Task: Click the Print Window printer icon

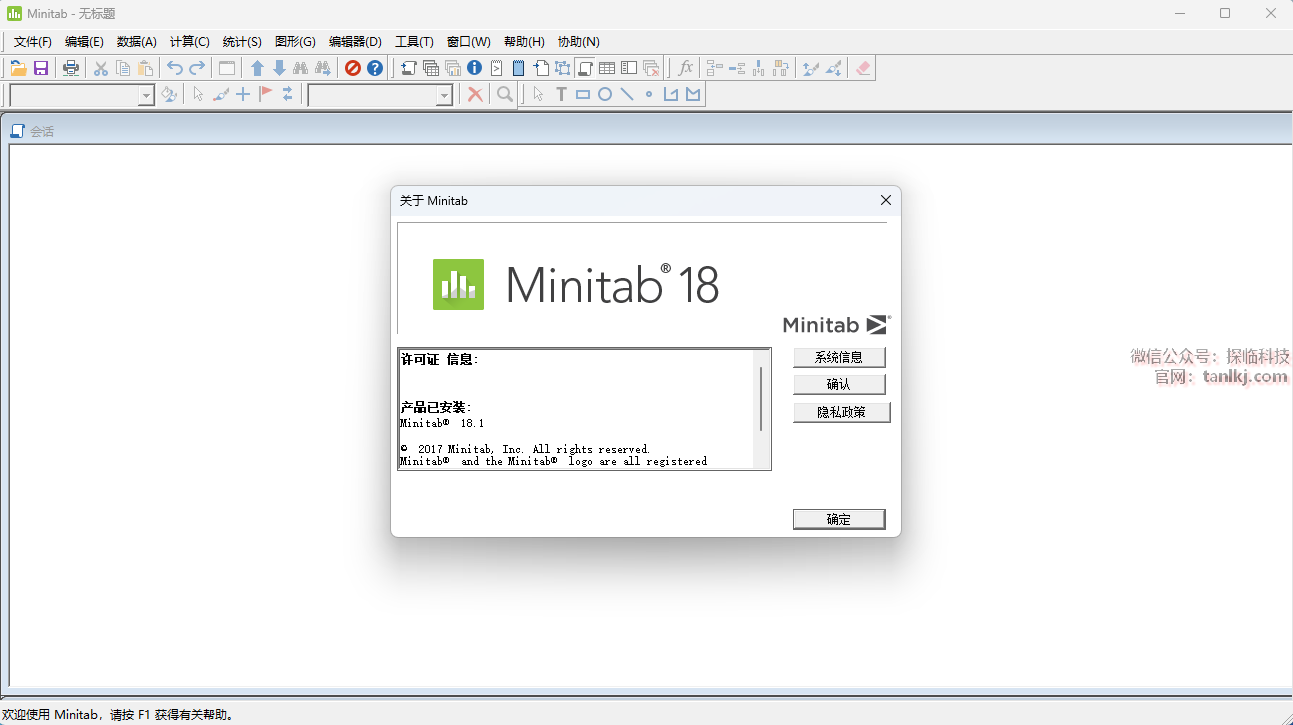Action: point(71,68)
